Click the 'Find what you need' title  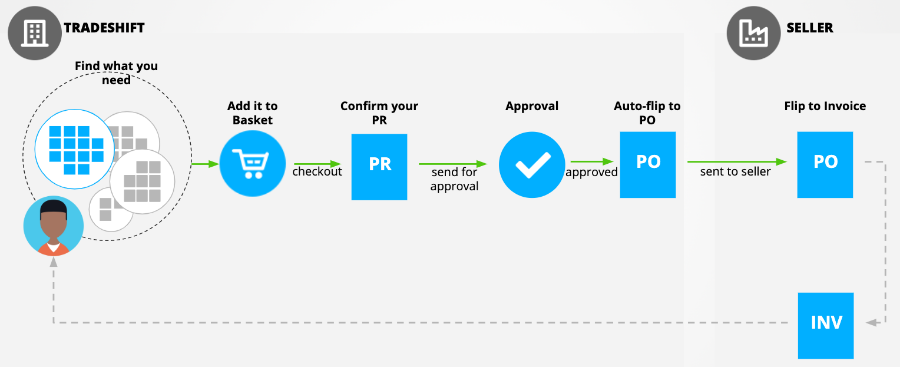pos(117,73)
